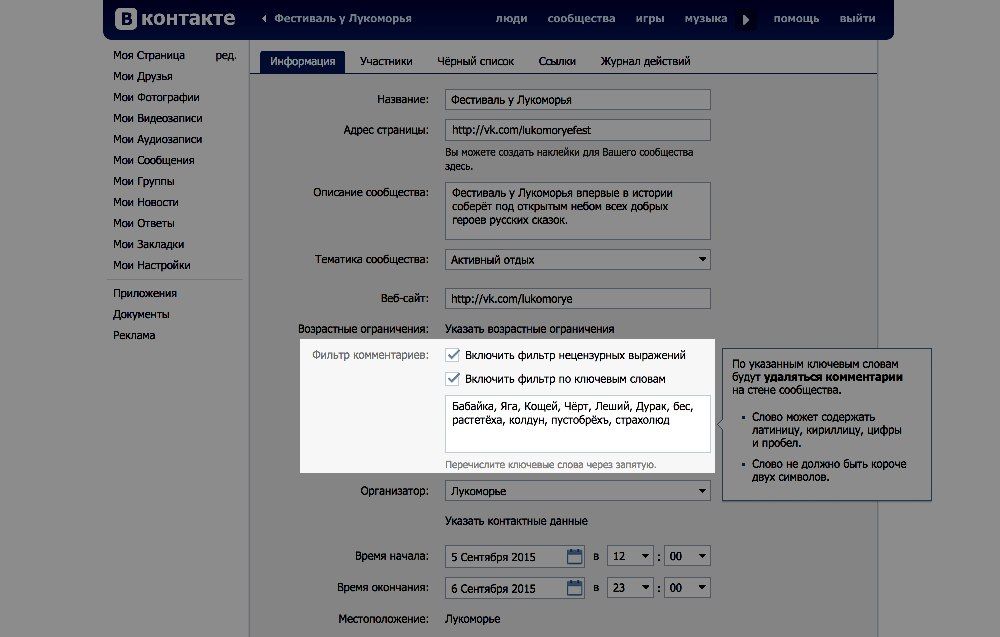
Task: Click the Название input field
Action: coord(577,100)
